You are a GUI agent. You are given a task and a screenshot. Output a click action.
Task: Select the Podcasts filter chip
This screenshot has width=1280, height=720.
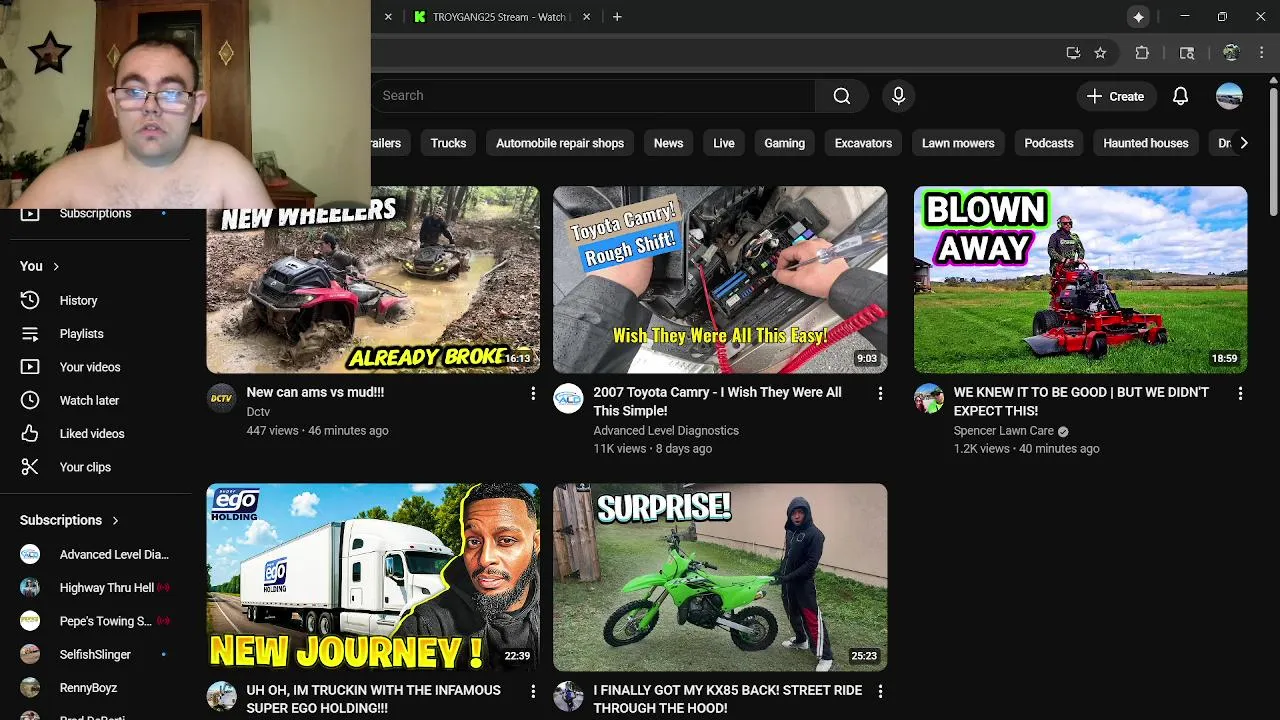pyautogui.click(x=1049, y=143)
